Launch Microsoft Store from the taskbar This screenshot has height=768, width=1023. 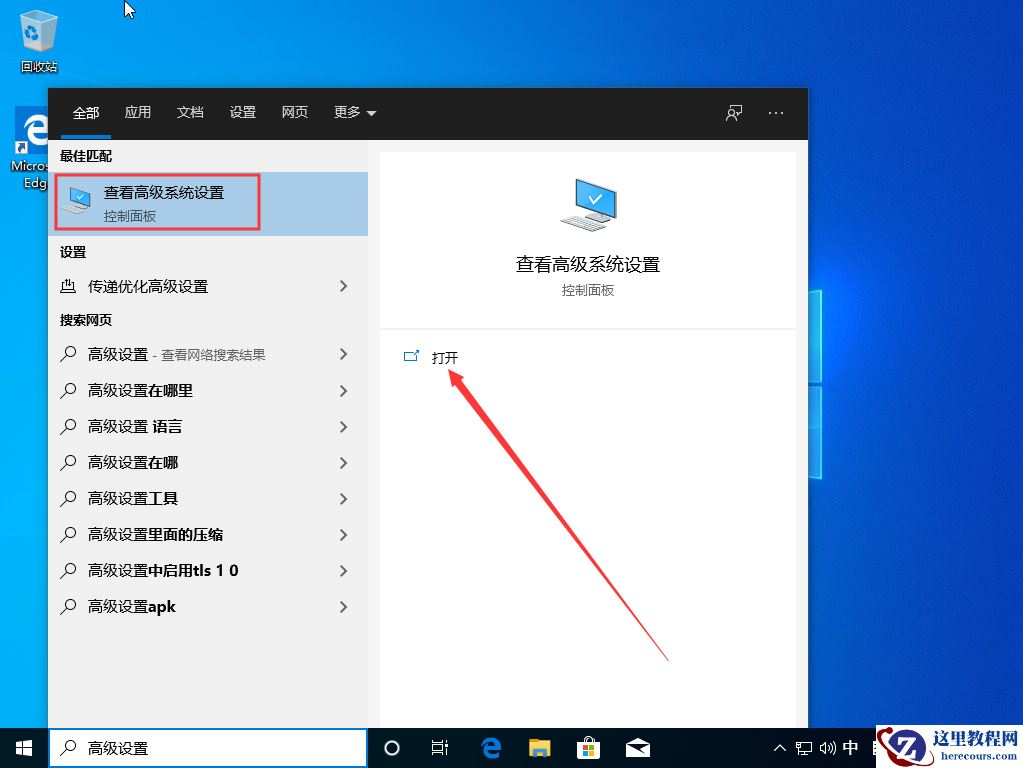[589, 747]
